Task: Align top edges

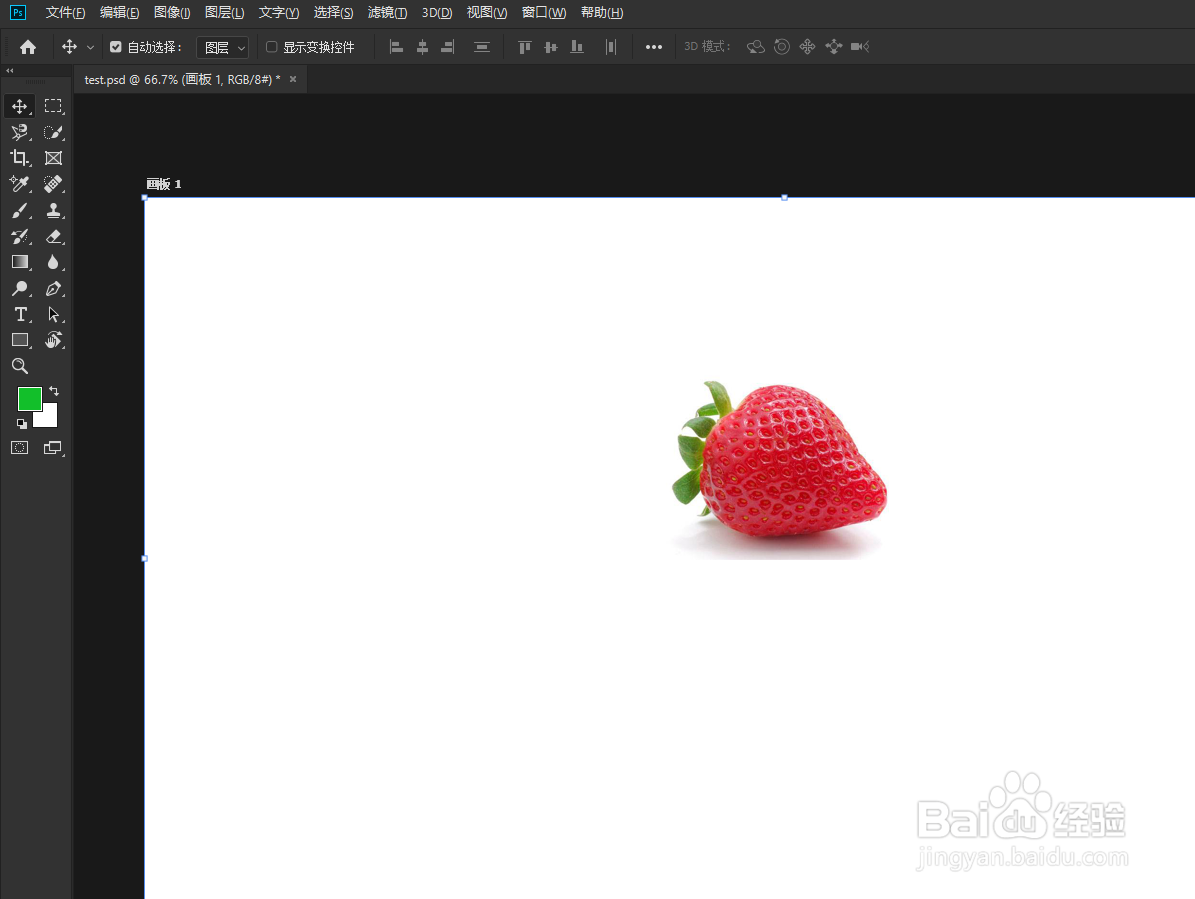Action: [x=524, y=47]
